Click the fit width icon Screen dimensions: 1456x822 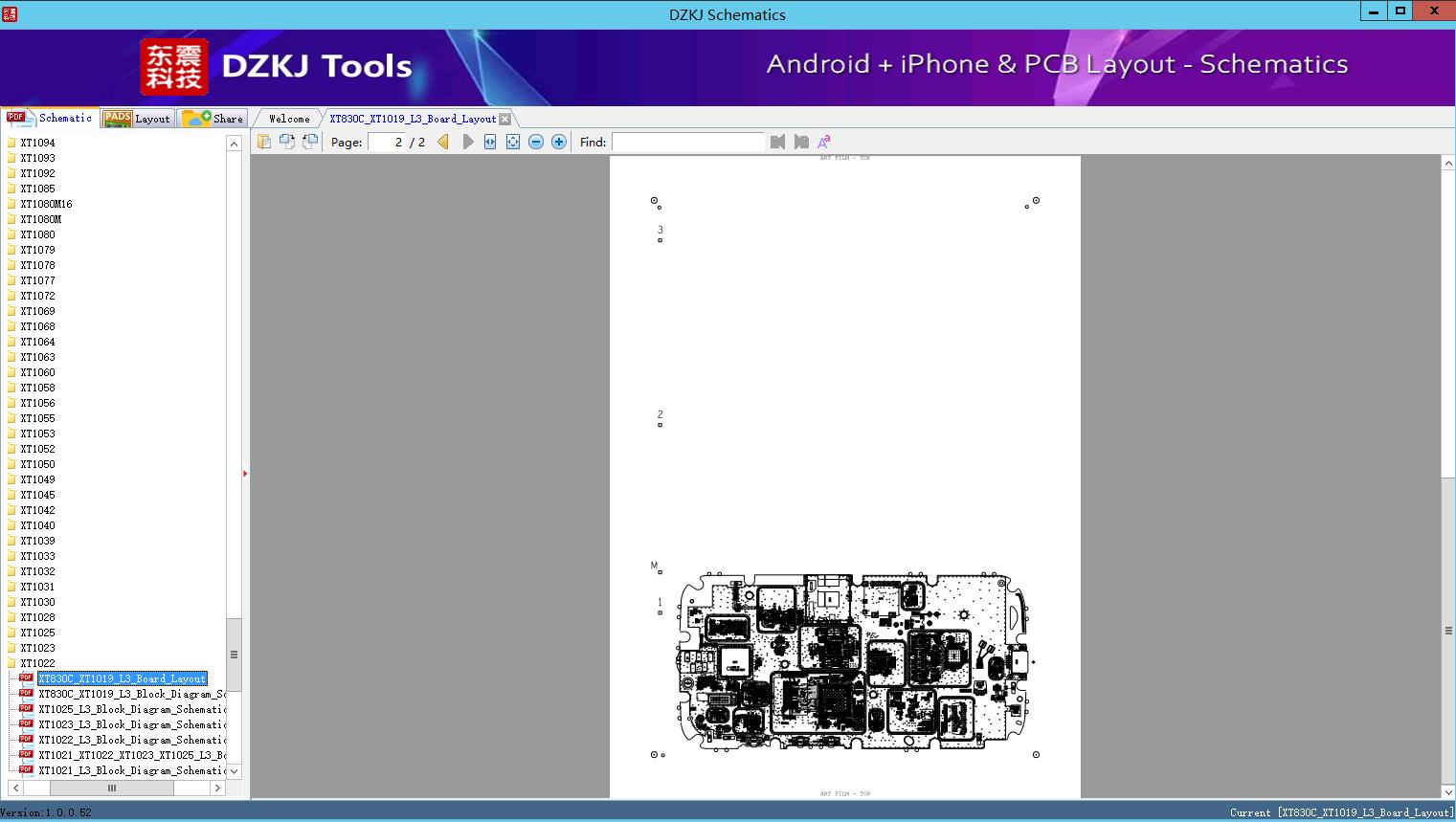pyautogui.click(x=490, y=142)
